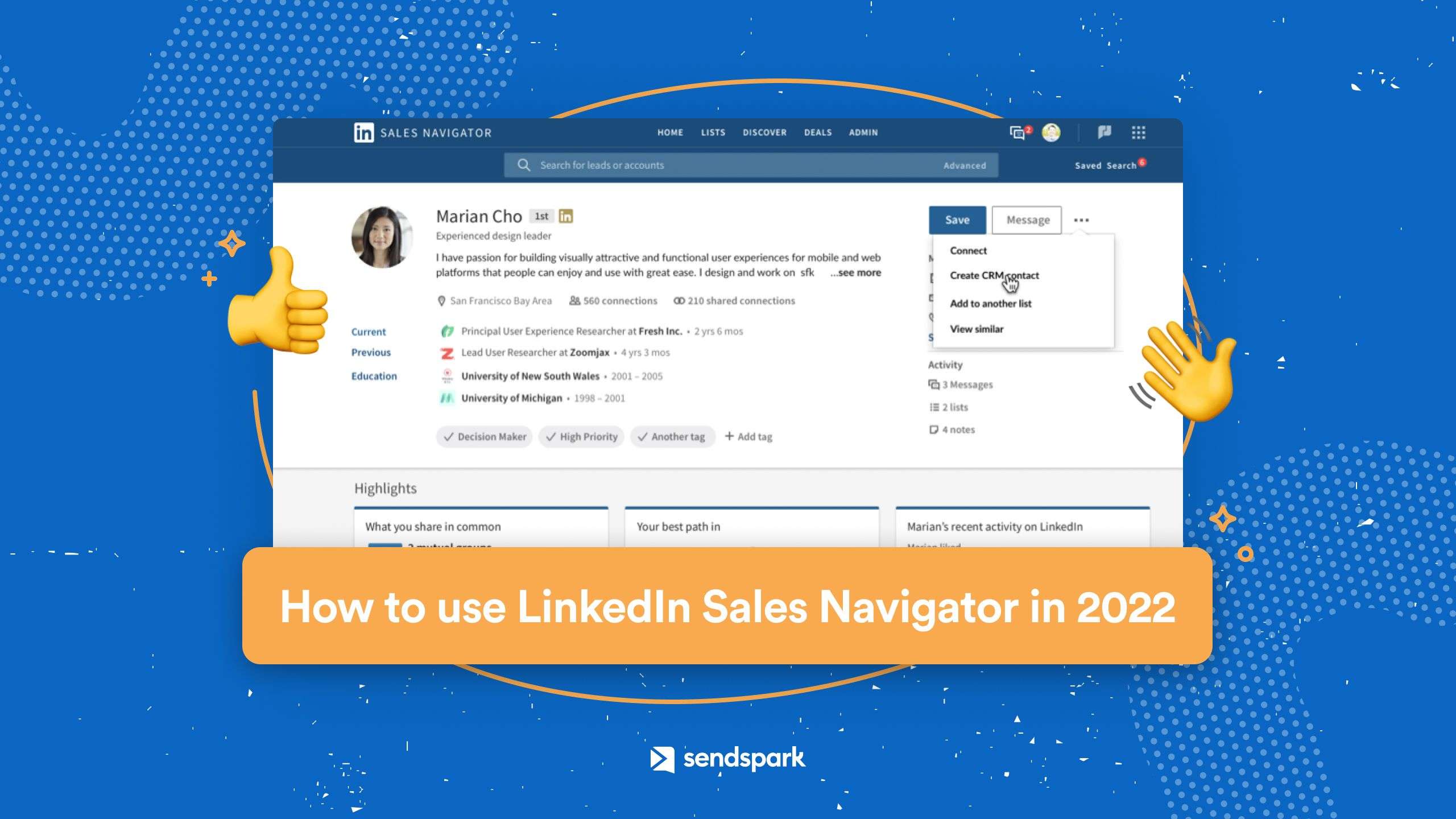This screenshot has height=819, width=1456.
Task: Click the location pin icon on profile
Action: (x=440, y=301)
